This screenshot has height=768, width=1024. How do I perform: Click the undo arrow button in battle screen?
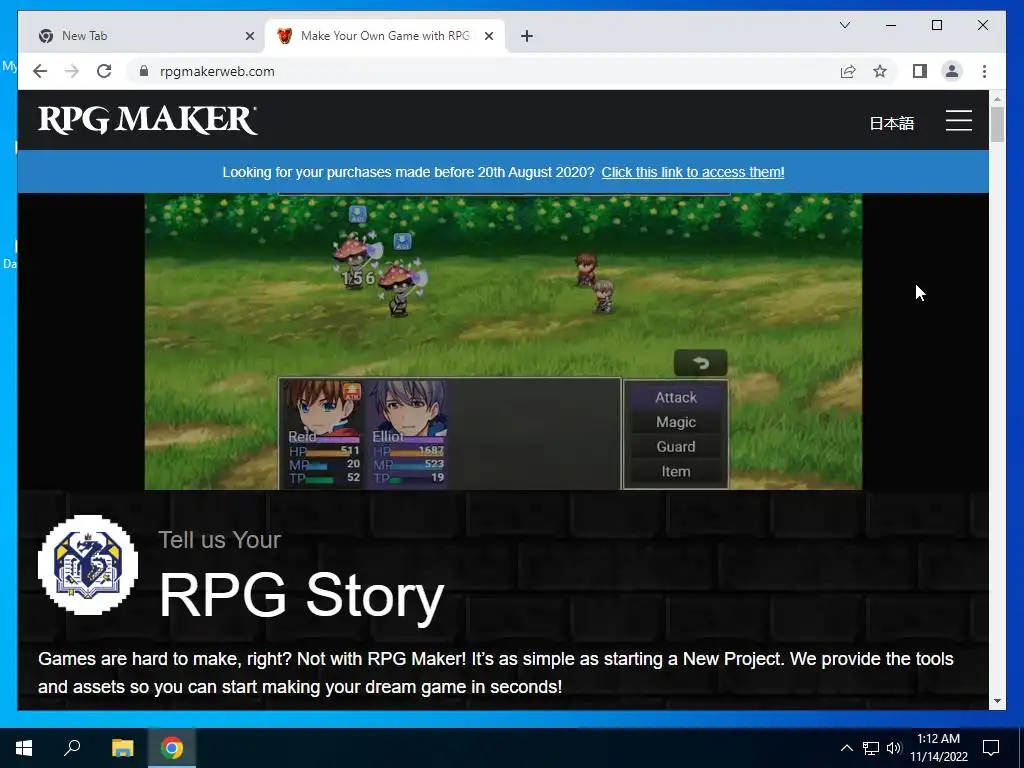click(x=700, y=363)
